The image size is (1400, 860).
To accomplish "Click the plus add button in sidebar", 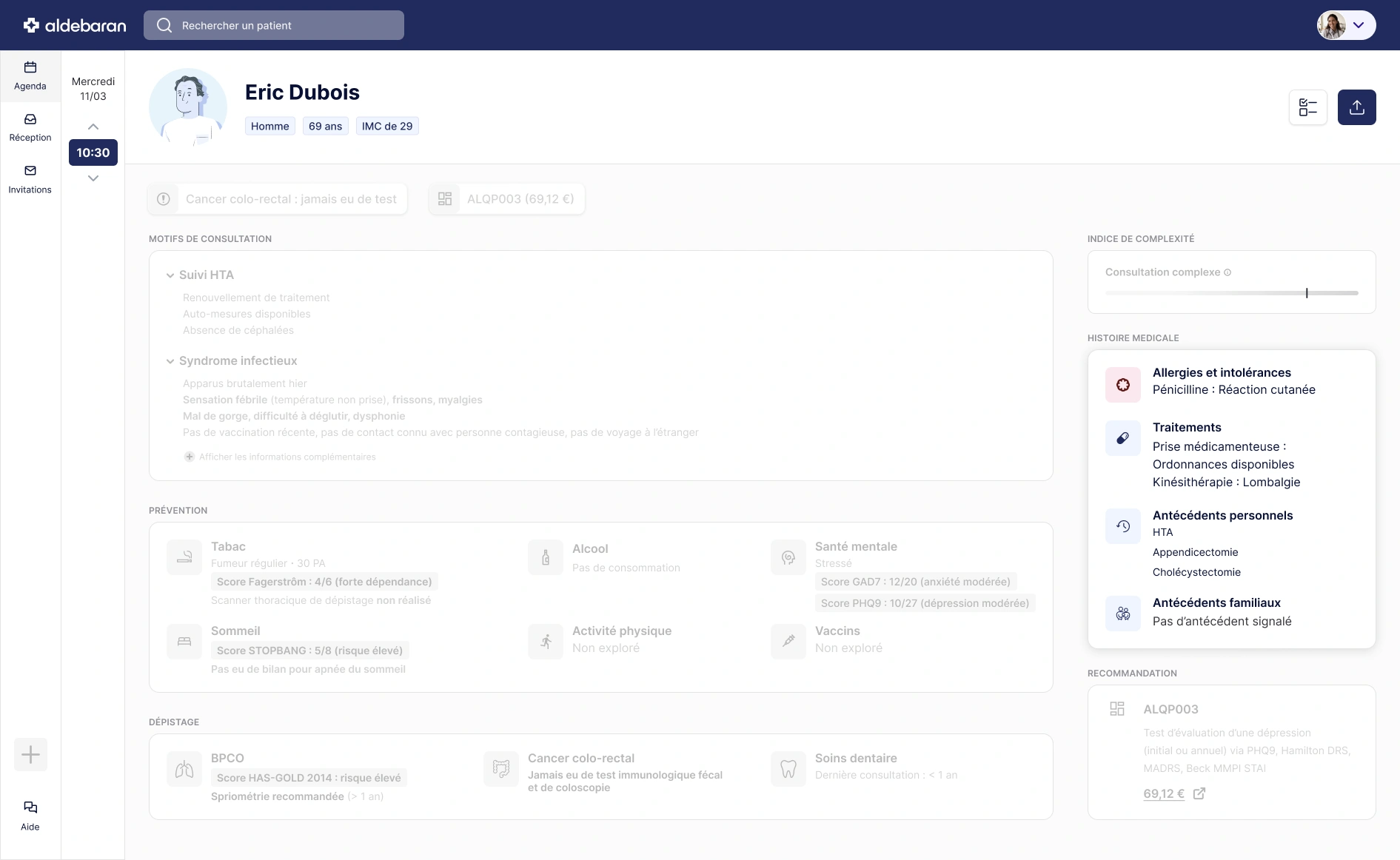I will tap(30, 755).
